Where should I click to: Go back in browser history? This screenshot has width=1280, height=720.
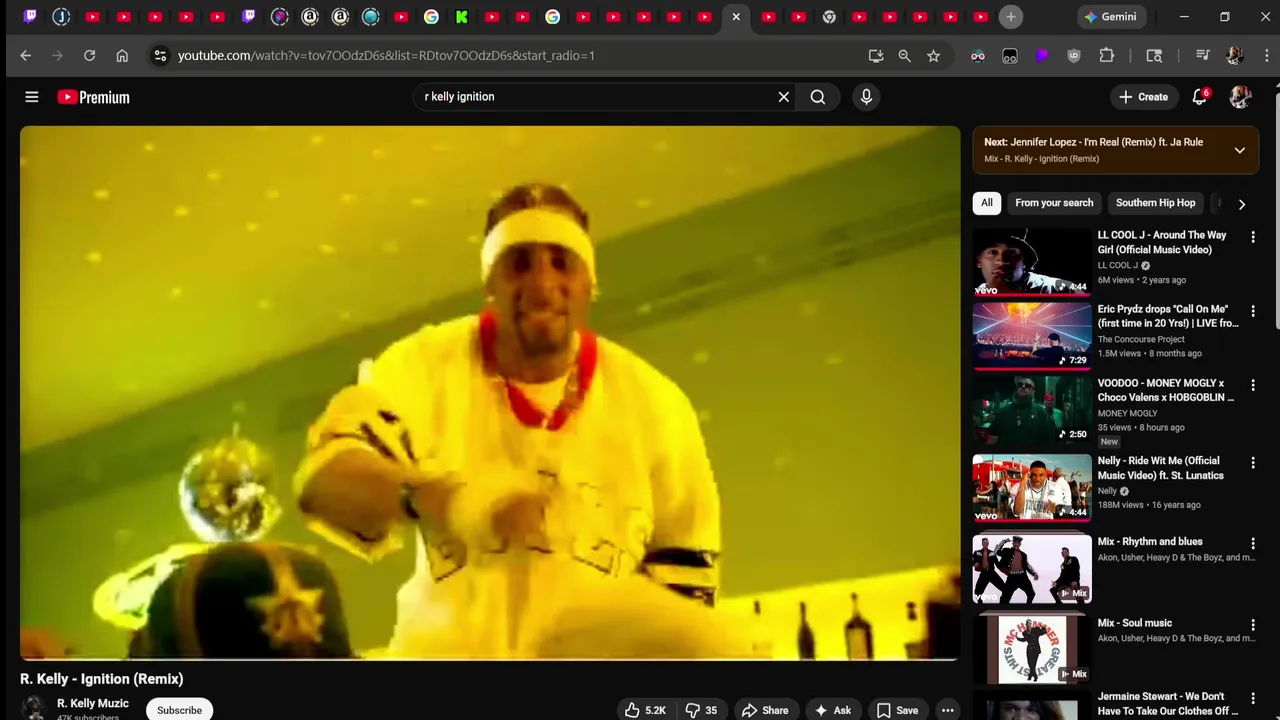pos(26,56)
